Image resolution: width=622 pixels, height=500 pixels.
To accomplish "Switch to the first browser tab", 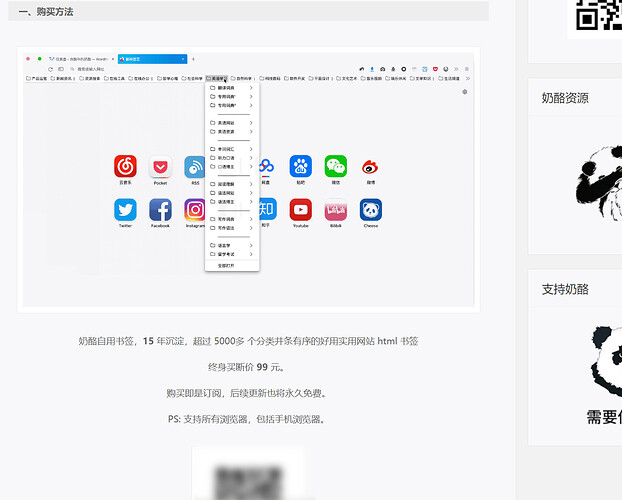I will click(x=81, y=59).
